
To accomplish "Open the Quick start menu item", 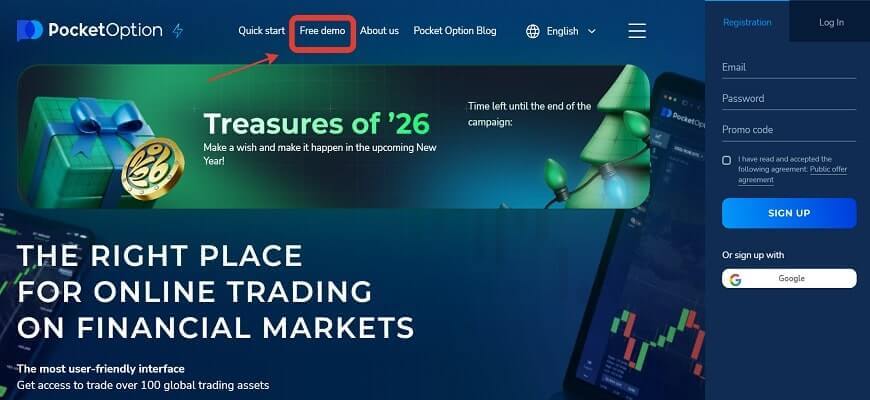I will click(261, 31).
